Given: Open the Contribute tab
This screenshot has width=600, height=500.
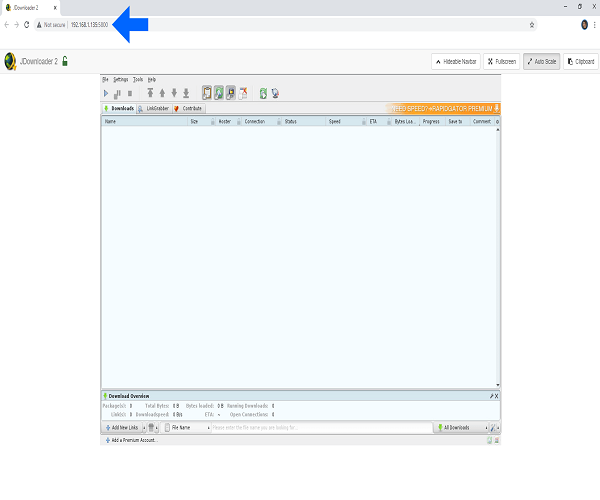Looking at the screenshot, I should pyautogui.click(x=189, y=109).
